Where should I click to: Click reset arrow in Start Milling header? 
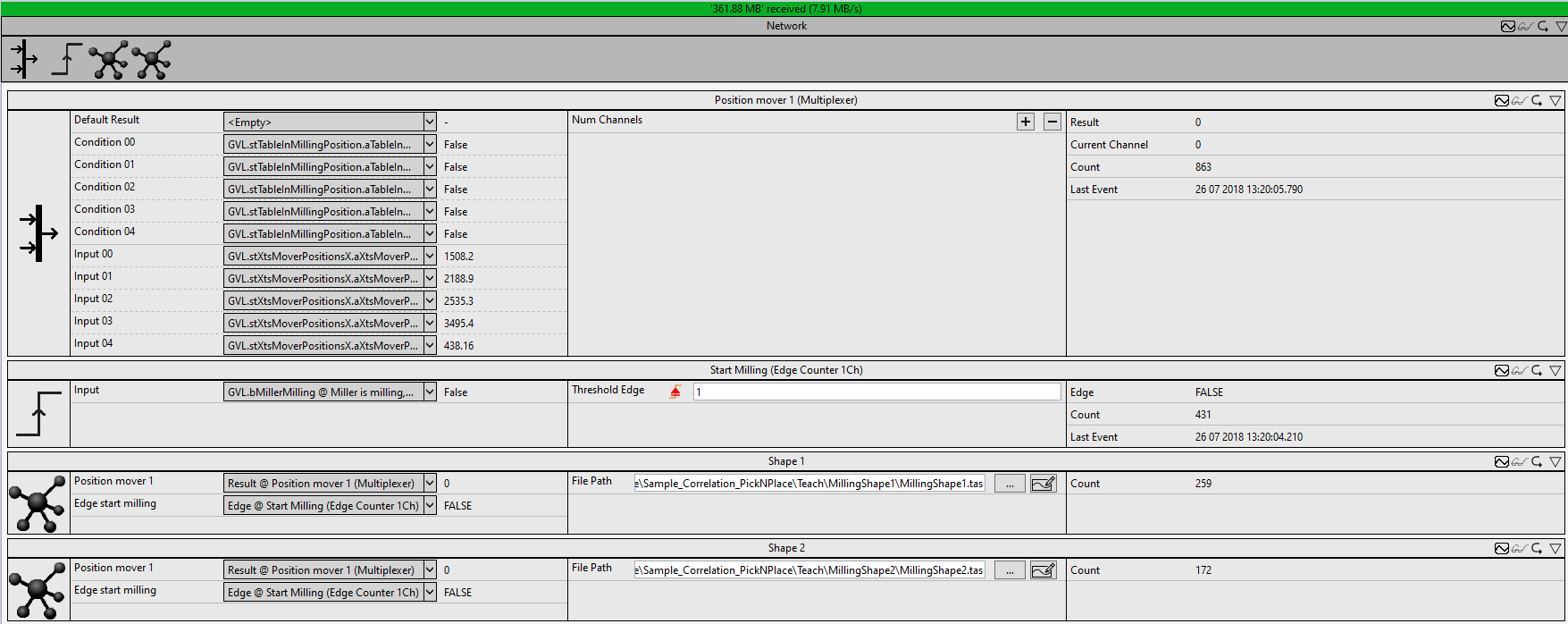(x=1537, y=370)
